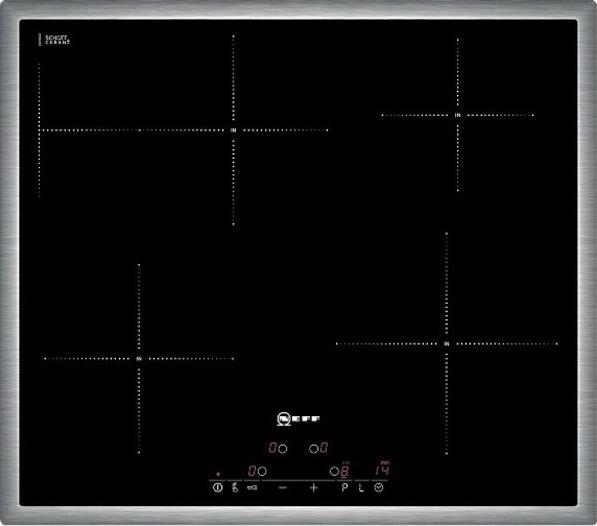Tap the plus symbol to raise heat
Screen dimensions: 597x526
click(313, 487)
